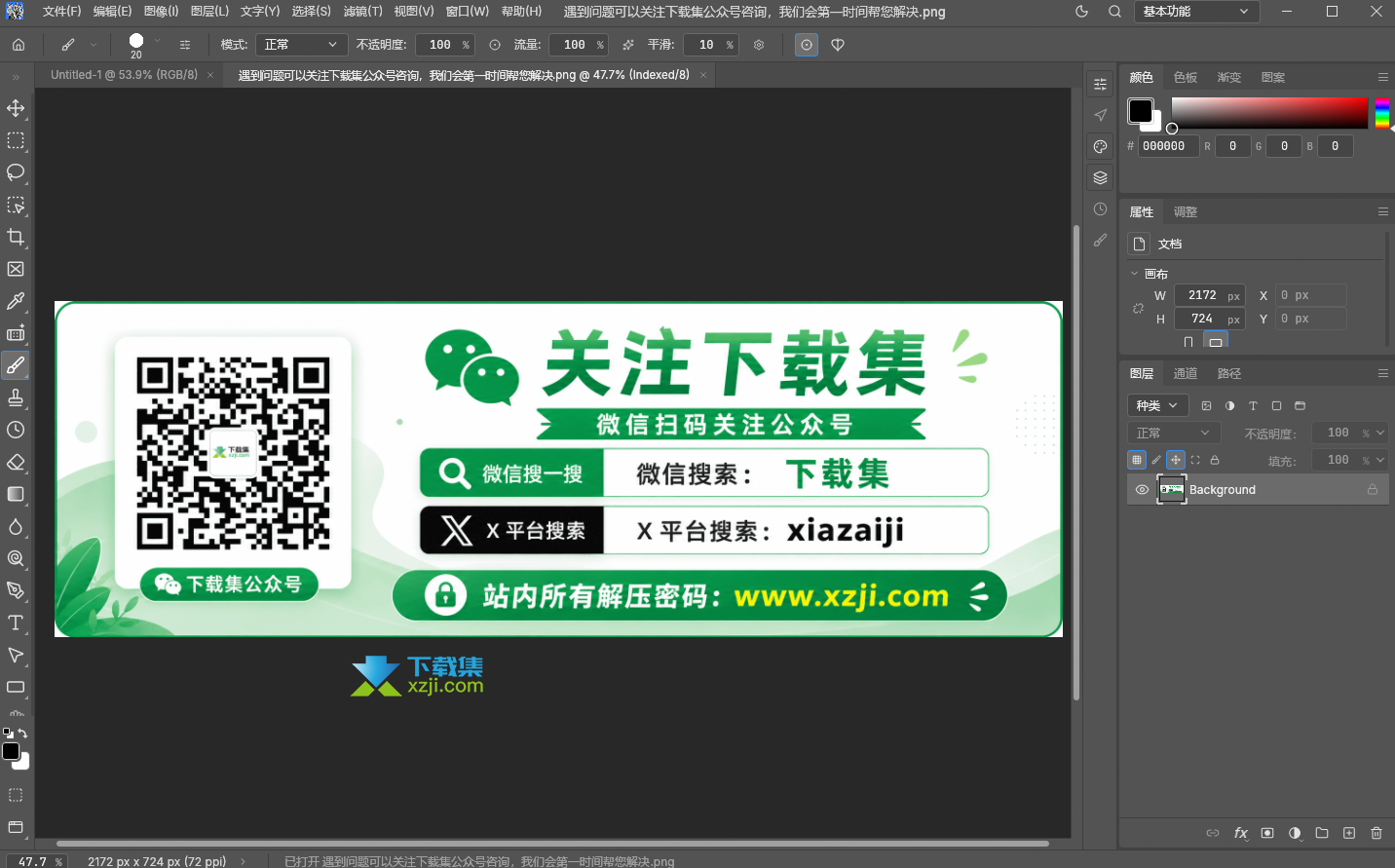Switch to the 通道 tab
1395x868 pixels.
click(1186, 373)
